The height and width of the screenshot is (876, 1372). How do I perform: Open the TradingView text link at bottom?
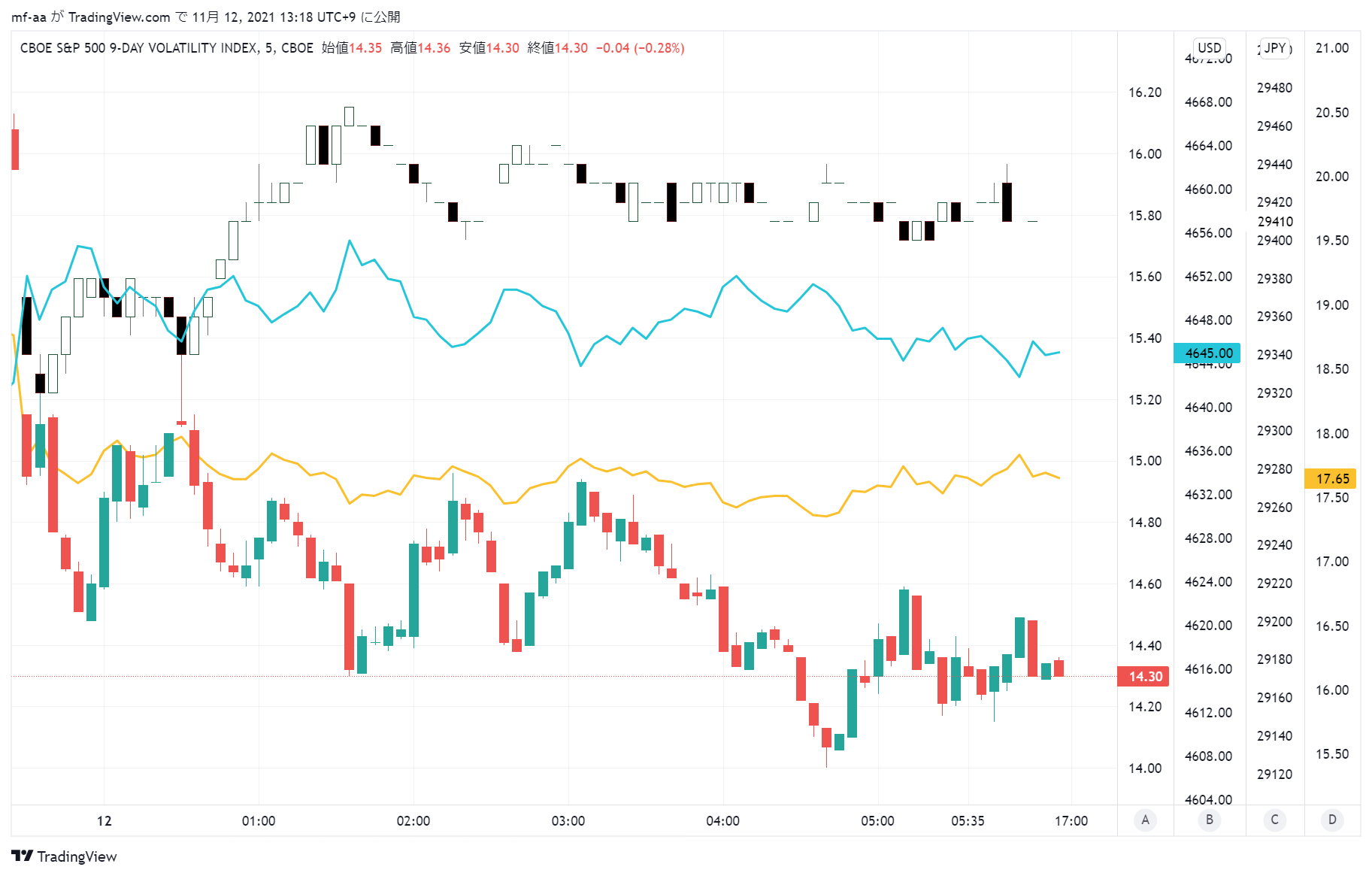77,856
